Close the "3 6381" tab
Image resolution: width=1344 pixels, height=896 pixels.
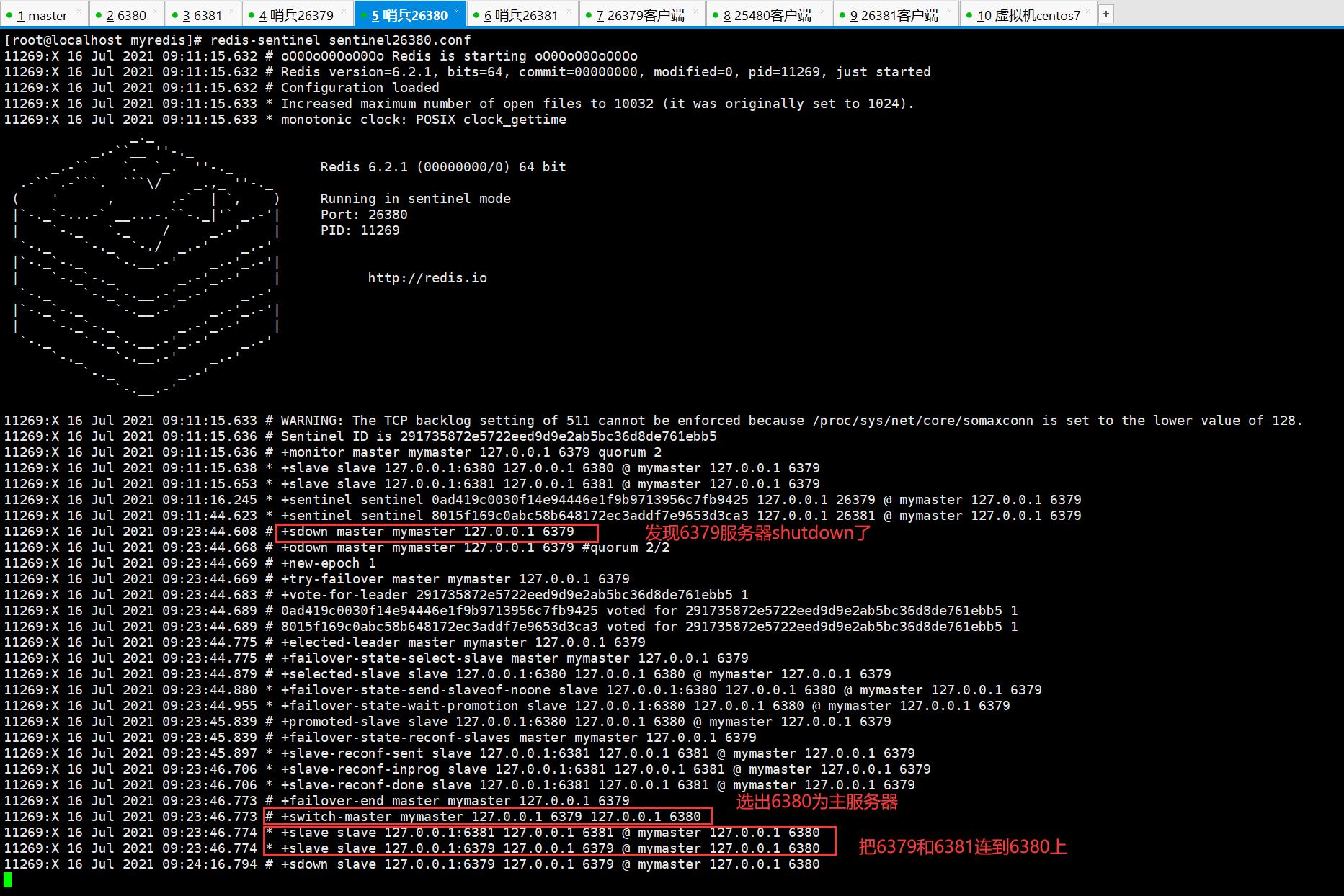coord(232,12)
